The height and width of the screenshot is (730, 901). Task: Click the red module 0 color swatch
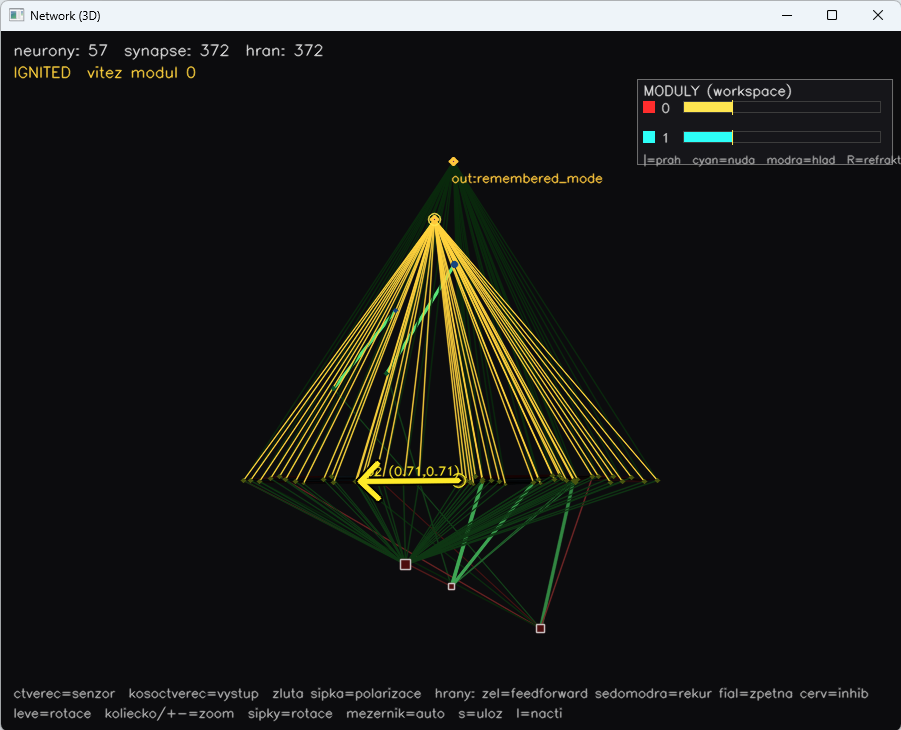click(x=649, y=107)
